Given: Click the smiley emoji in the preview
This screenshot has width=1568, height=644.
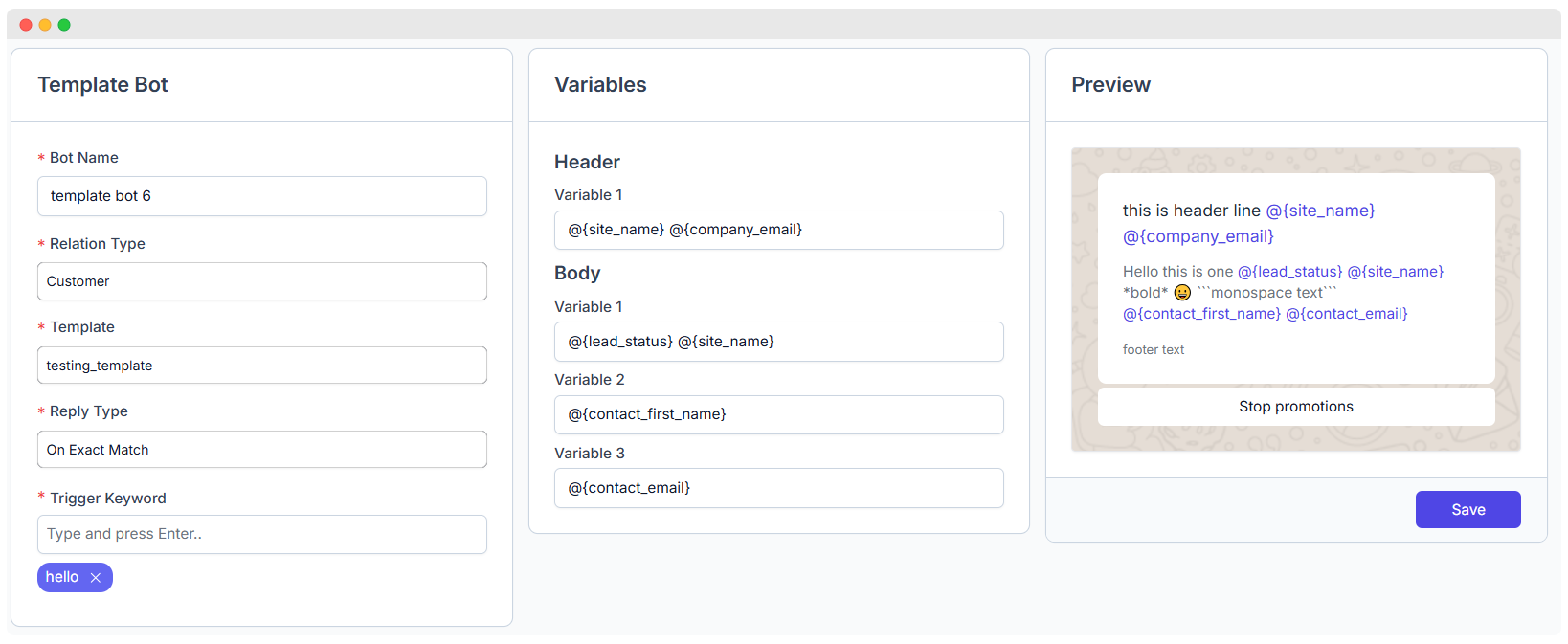Looking at the screenshot, I should pos(1182,292).
